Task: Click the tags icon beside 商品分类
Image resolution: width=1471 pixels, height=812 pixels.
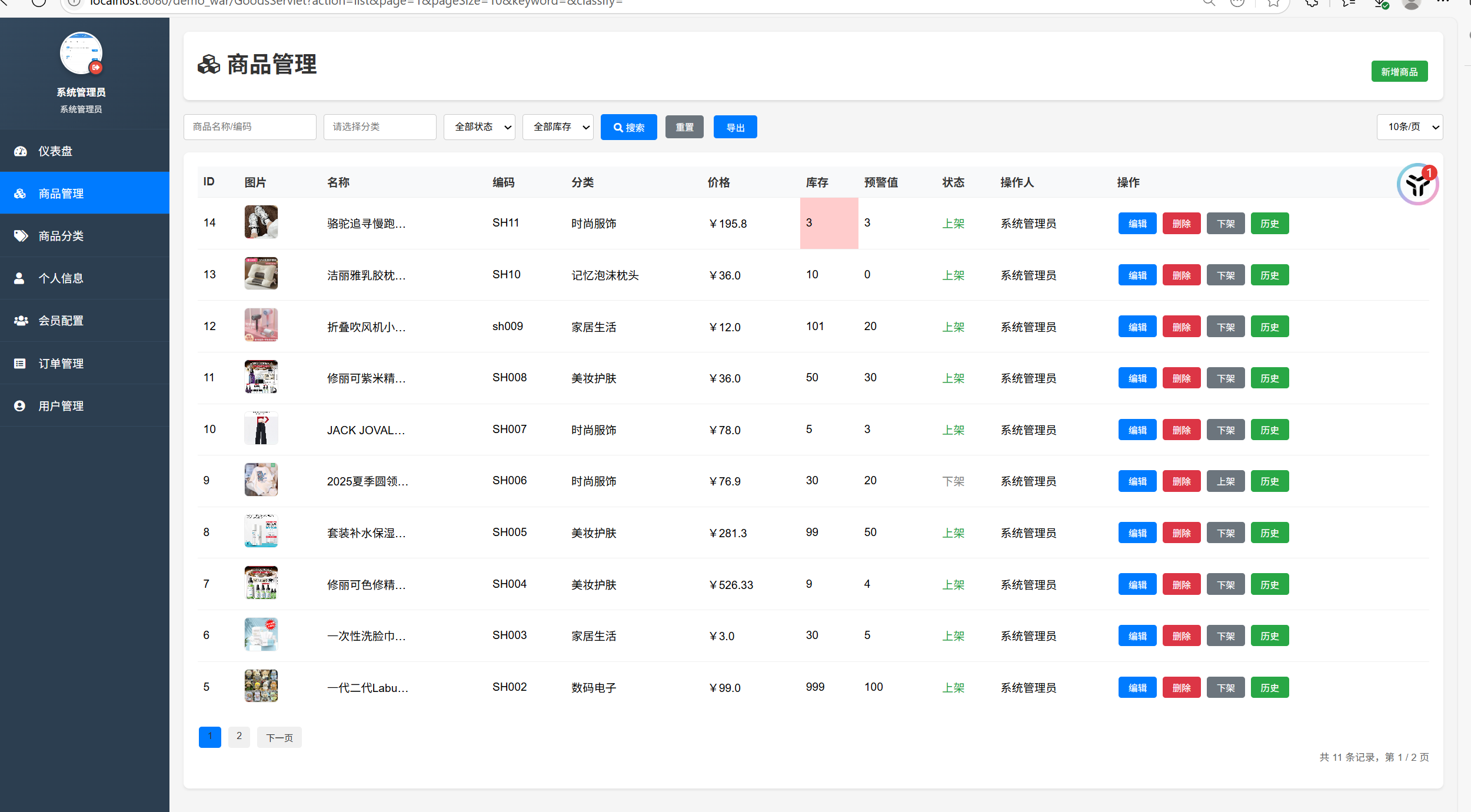Action: [21, 236]
